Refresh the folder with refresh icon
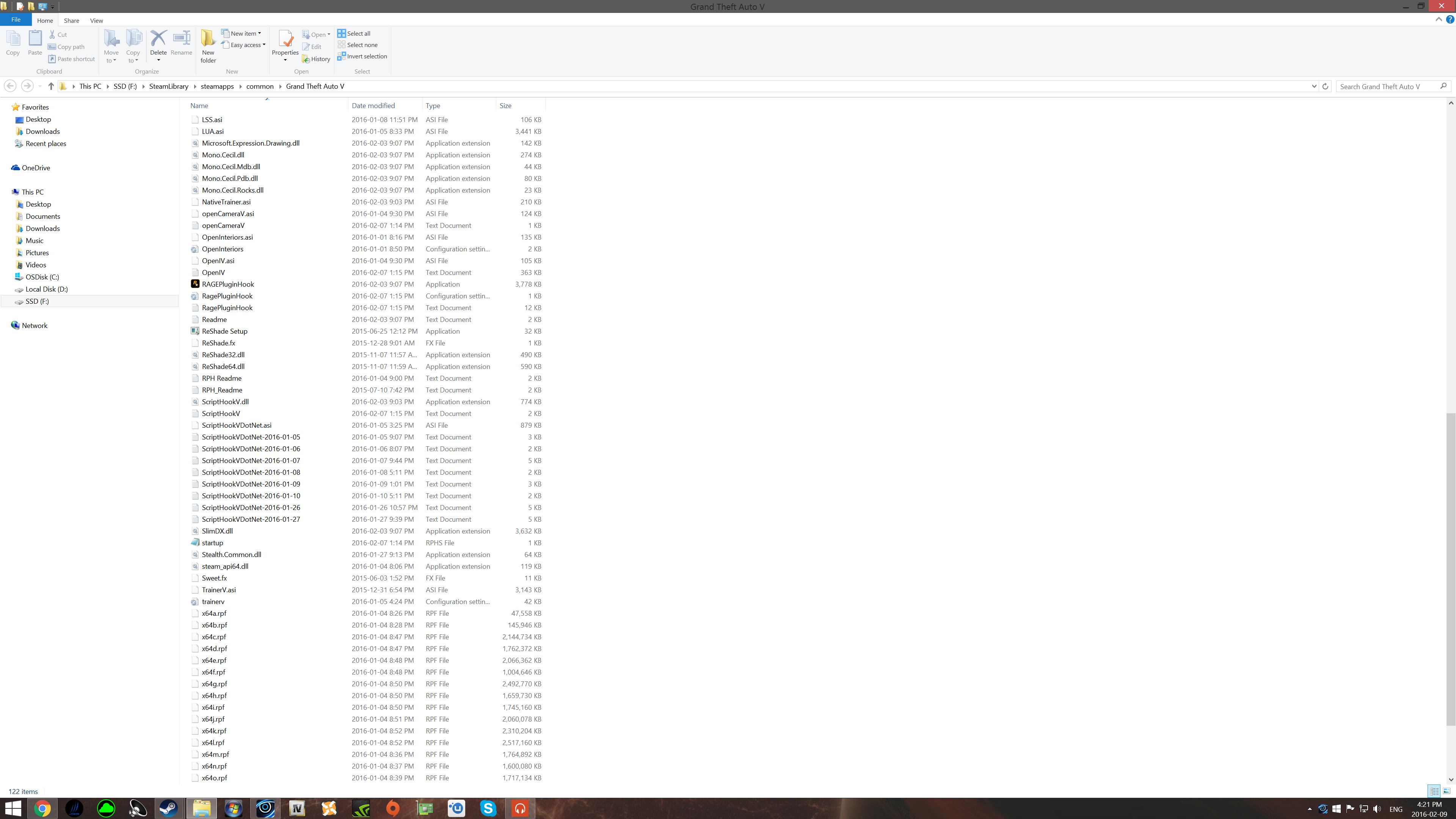 pyautogui.click(x=1325, y=86)
